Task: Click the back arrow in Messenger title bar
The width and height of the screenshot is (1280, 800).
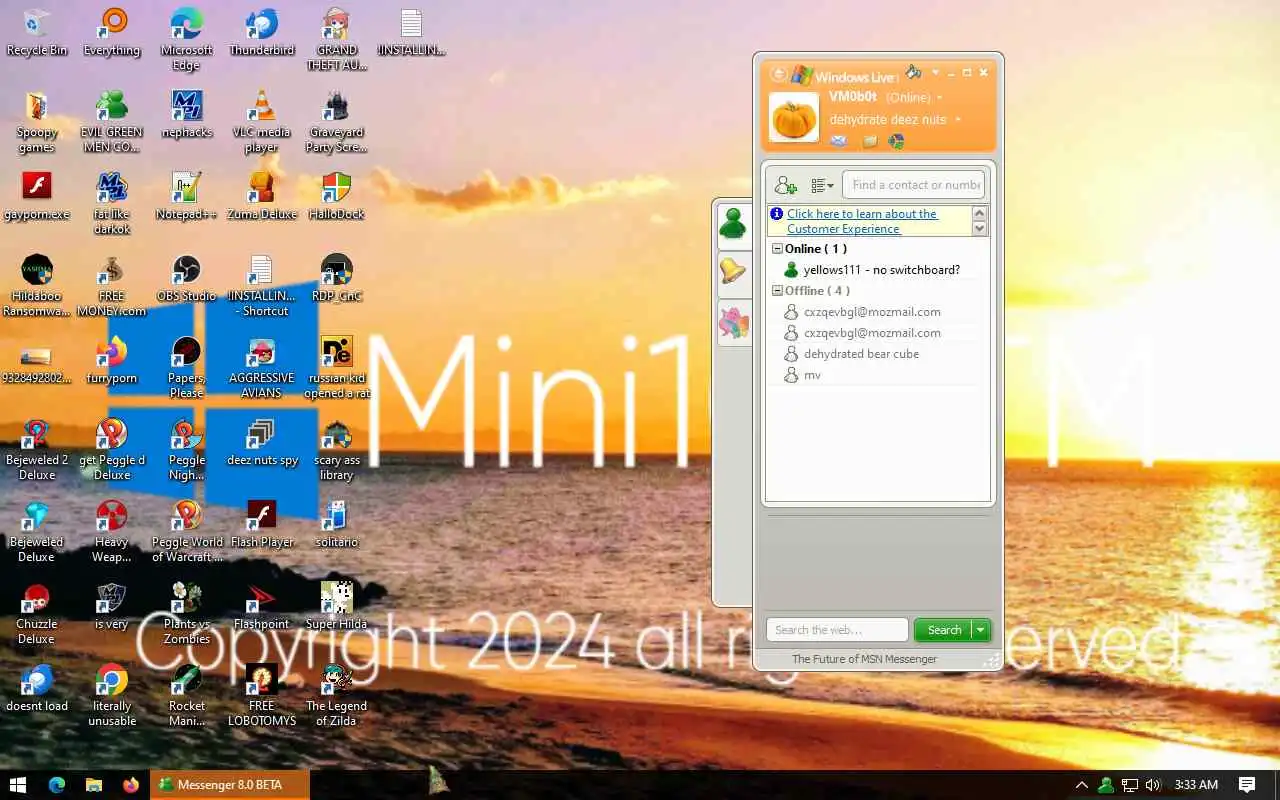Action: 778,73
